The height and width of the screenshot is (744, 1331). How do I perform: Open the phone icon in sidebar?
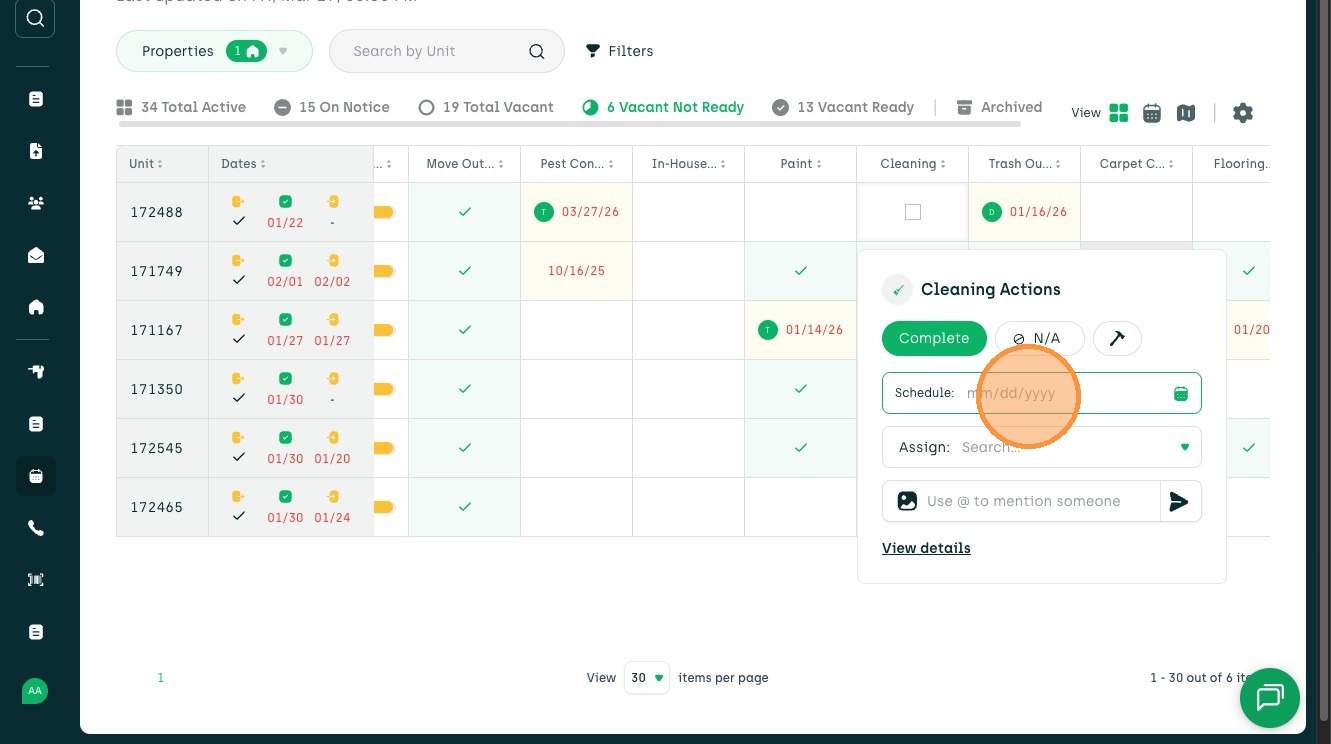36,528
